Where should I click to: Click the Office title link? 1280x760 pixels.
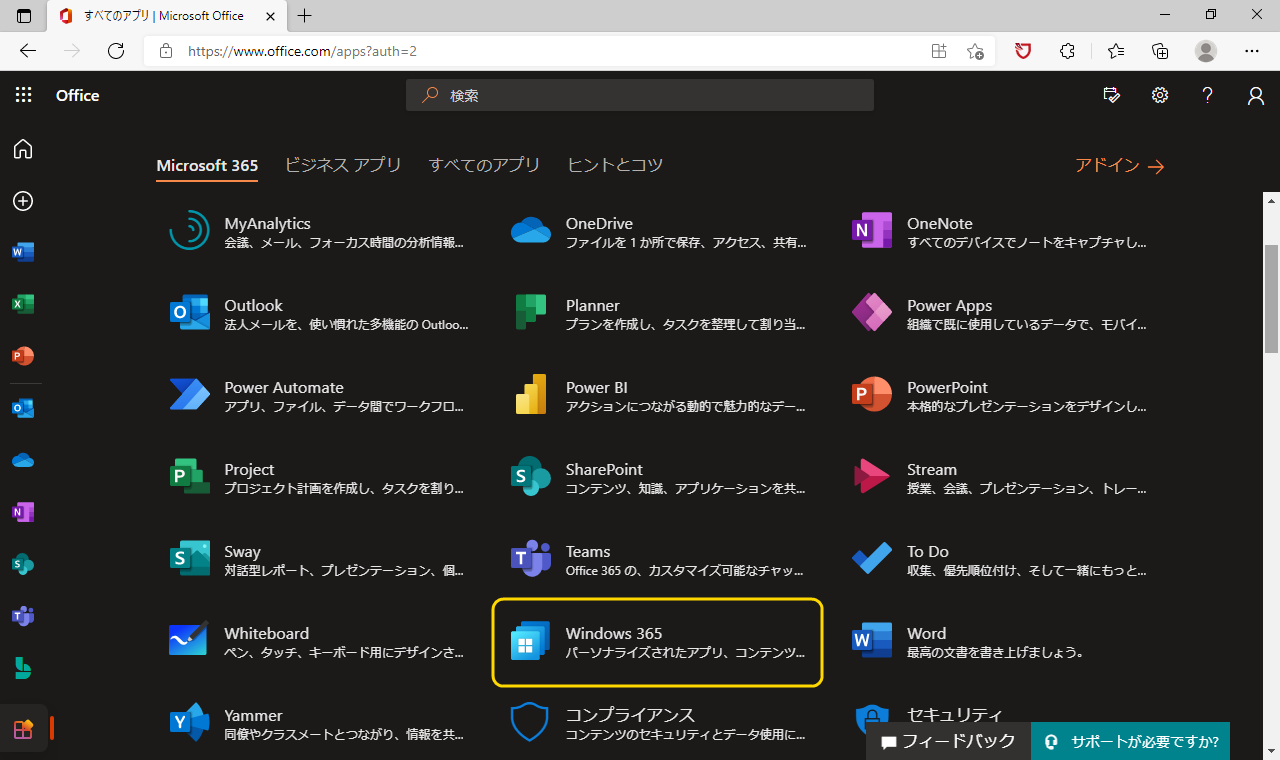click(x=78, y=95)
